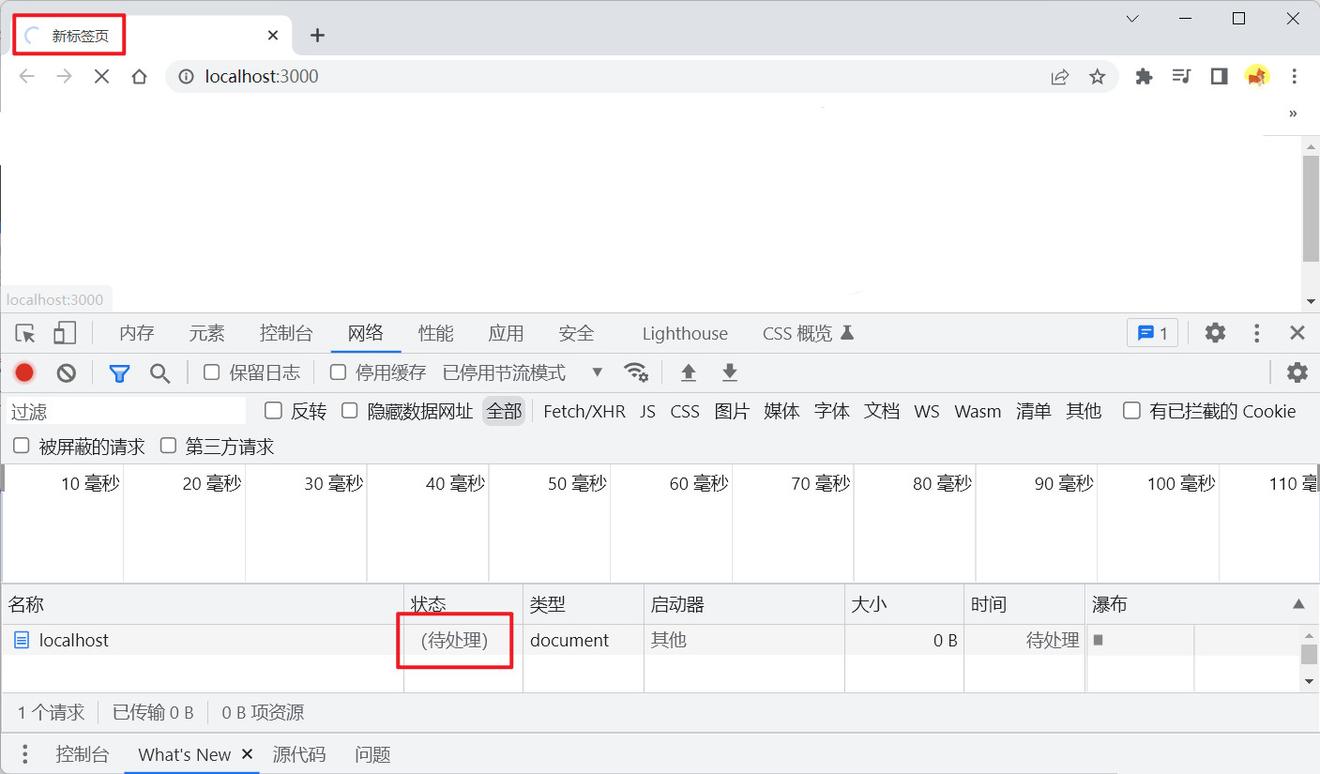
Task: Check the 反转 filter checkbox
Action: point(273,411)
